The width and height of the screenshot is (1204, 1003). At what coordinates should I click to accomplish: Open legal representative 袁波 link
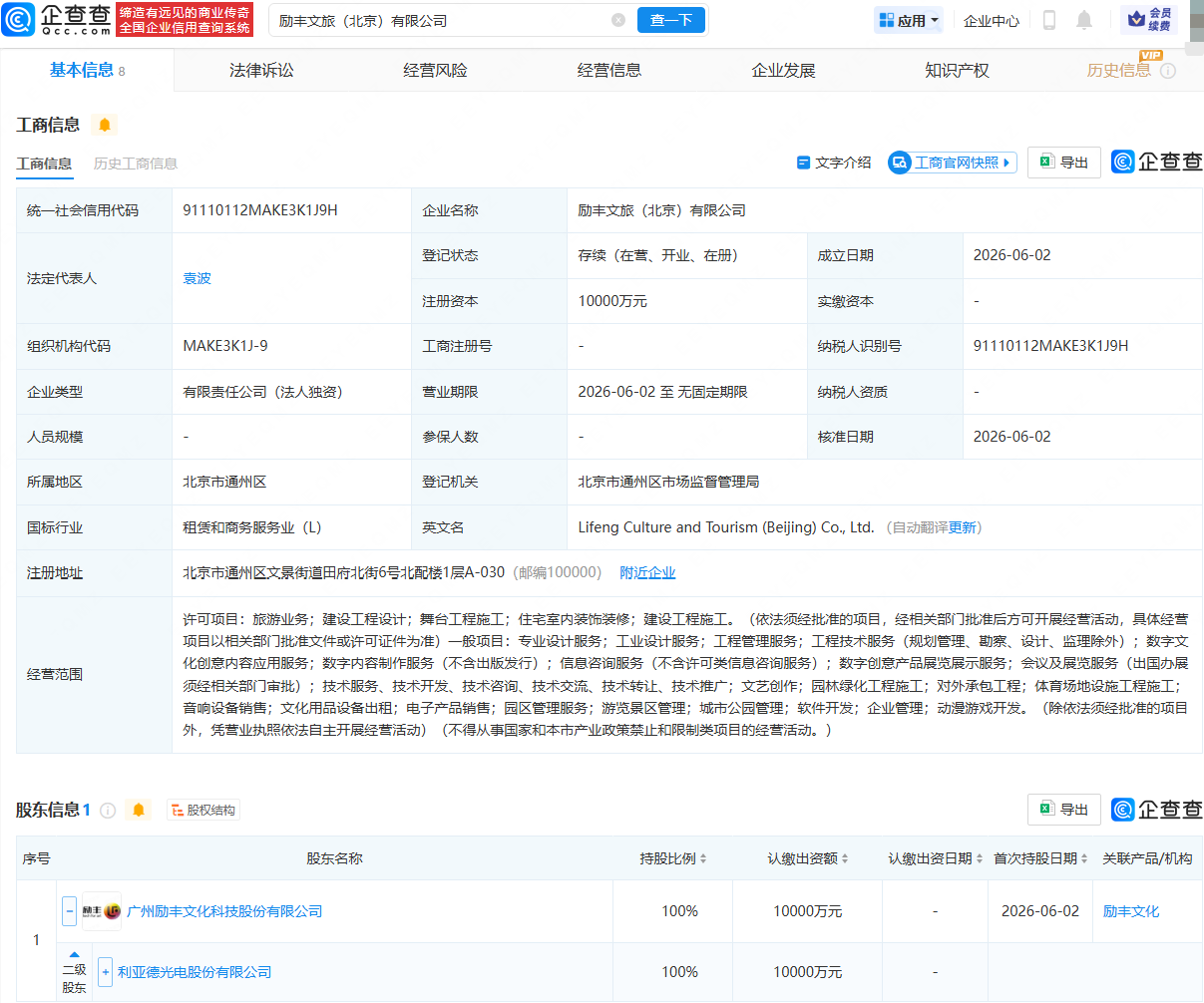[x=198, y=278]
